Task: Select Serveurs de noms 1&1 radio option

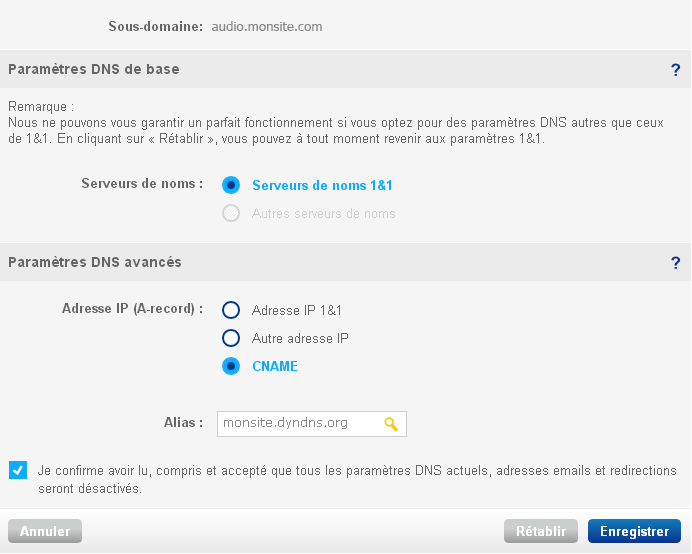Action: click(x=231, y=185)
